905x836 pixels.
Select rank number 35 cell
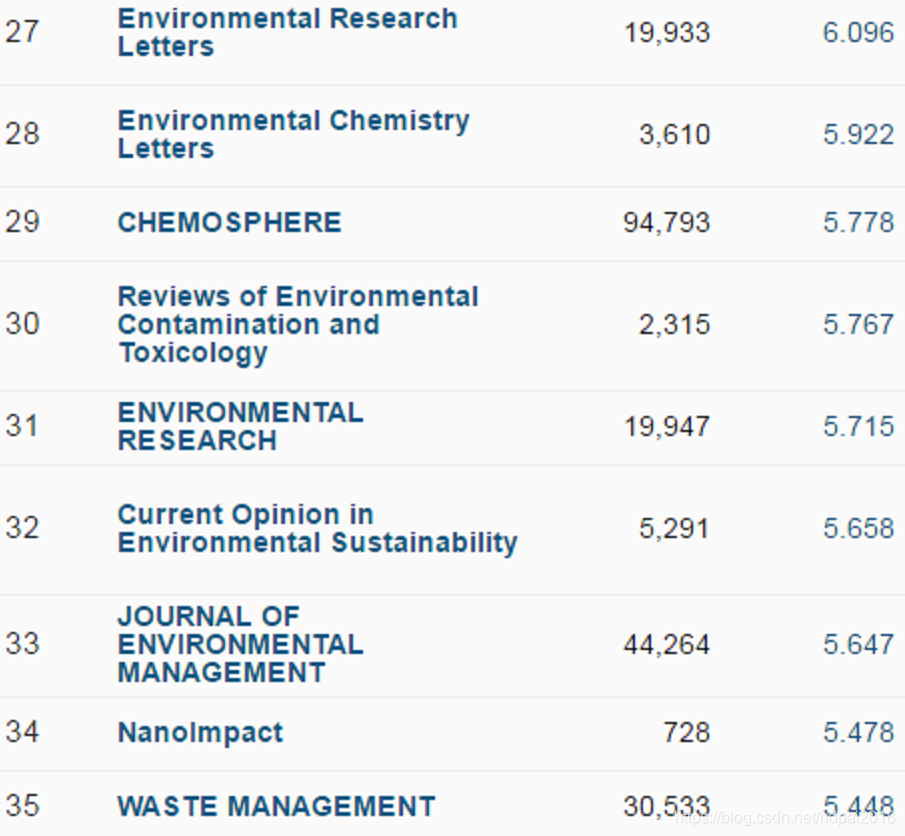[23, 805]
